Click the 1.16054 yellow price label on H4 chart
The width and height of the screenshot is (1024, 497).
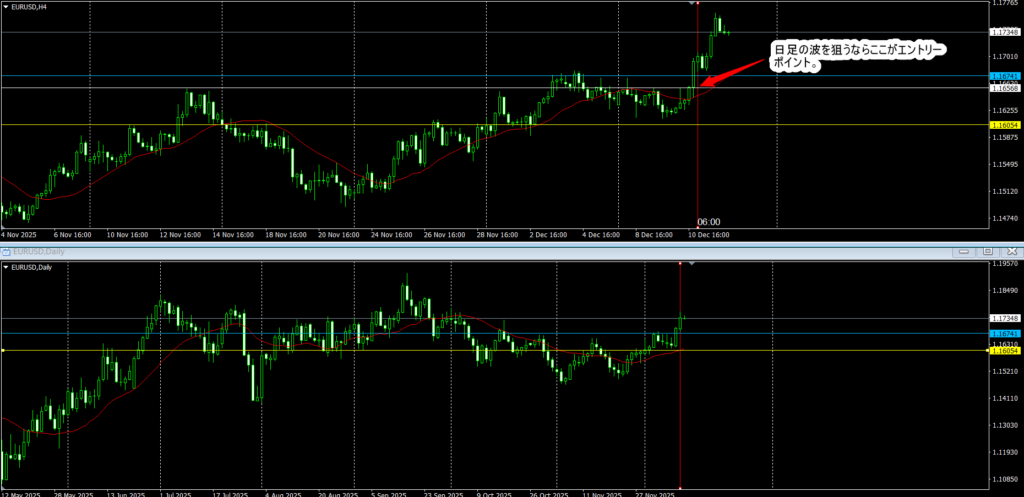pos(1004,125)
